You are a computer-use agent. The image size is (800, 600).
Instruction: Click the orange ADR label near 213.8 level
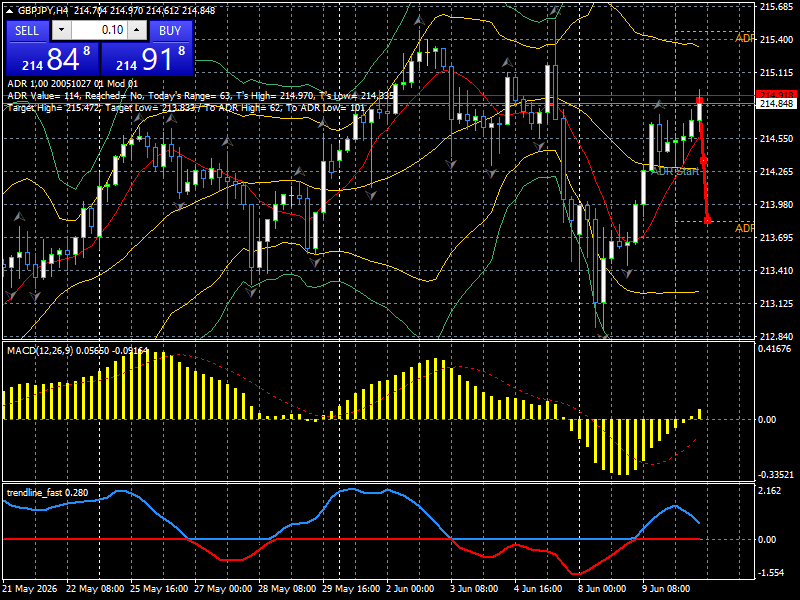click(744, 228)
